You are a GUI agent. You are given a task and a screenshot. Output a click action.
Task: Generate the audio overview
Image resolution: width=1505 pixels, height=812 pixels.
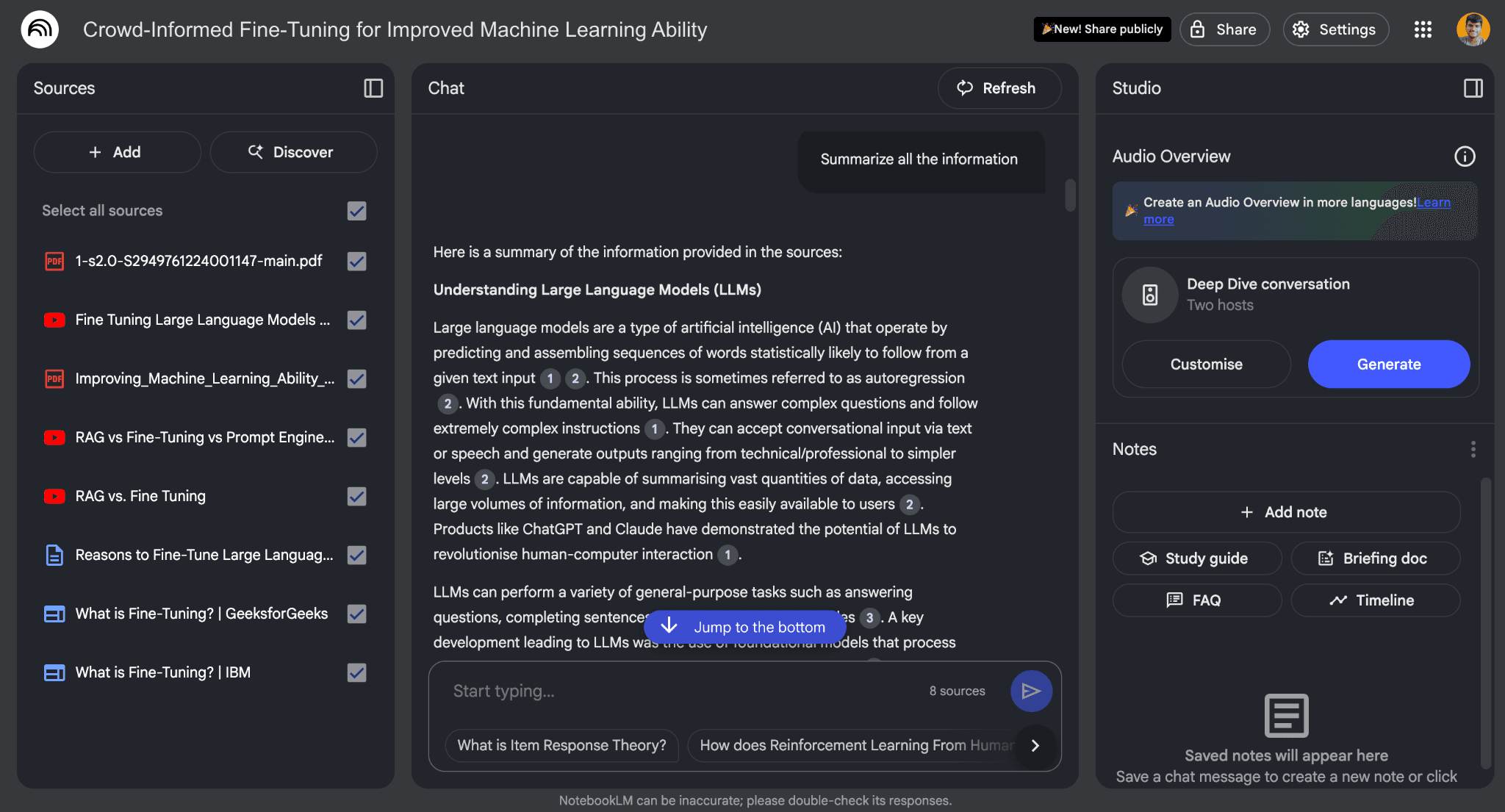[x=1388, y=364]
